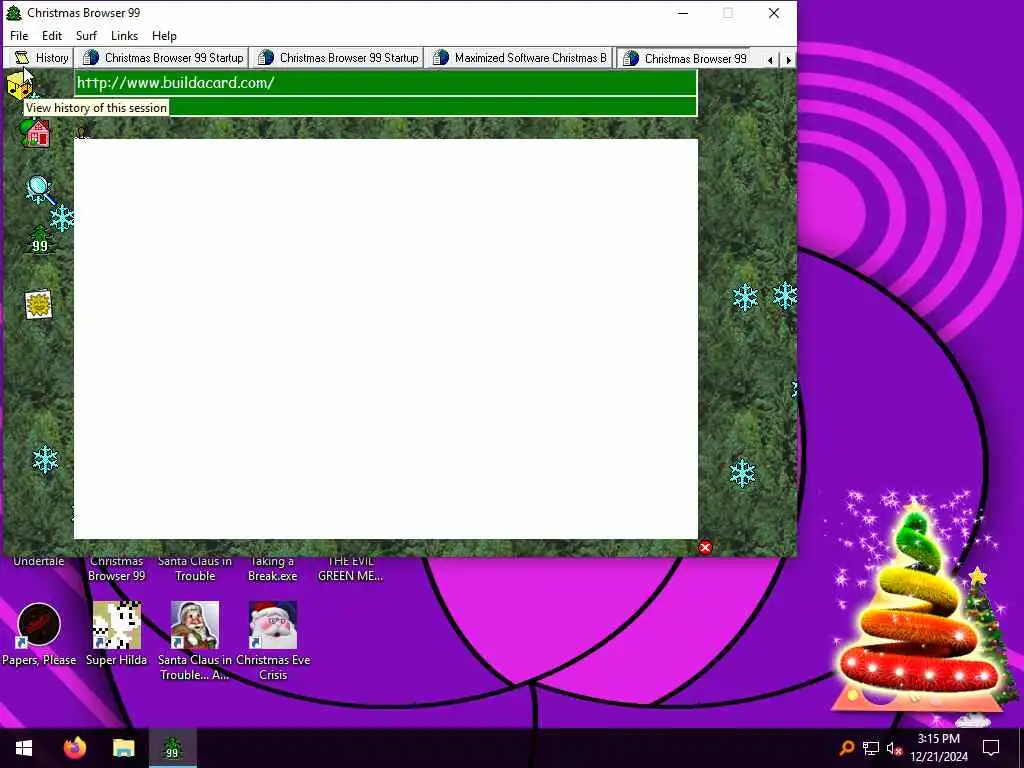
Task: Click the yellow sun card icon in sidebar
Action: tap(38, 304)
